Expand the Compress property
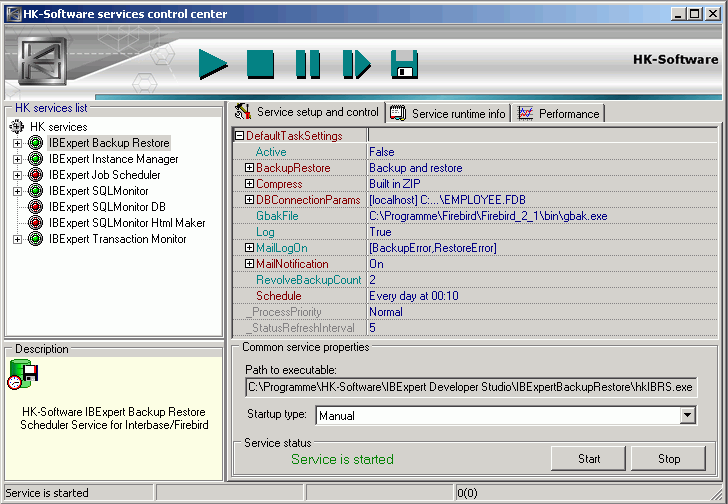The width and height of the screenshot is (728, 504). (x=249, y=184)
